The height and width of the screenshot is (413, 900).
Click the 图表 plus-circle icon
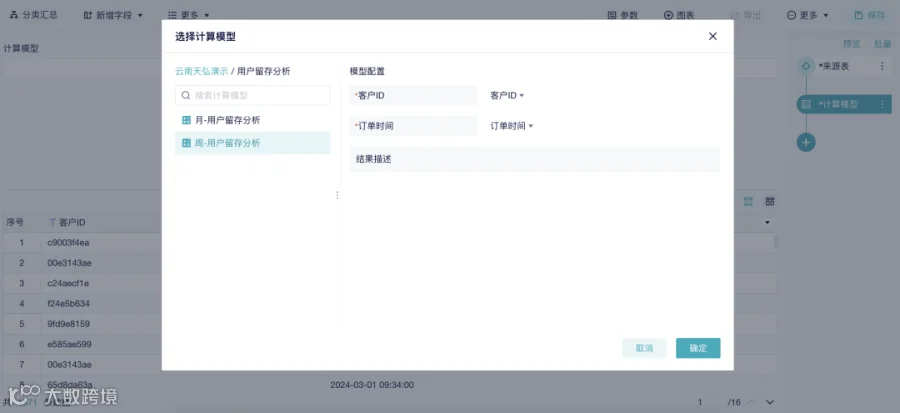point(668,15)
